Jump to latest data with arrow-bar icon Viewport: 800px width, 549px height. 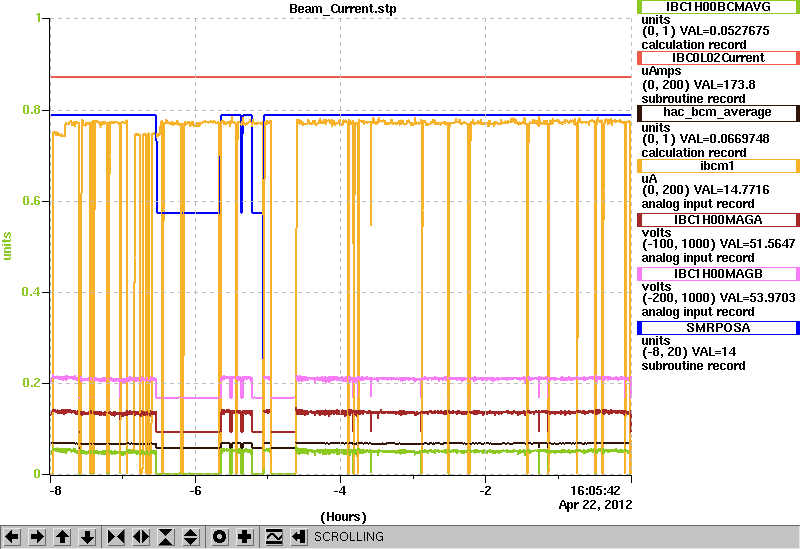[x=299, y=537]
